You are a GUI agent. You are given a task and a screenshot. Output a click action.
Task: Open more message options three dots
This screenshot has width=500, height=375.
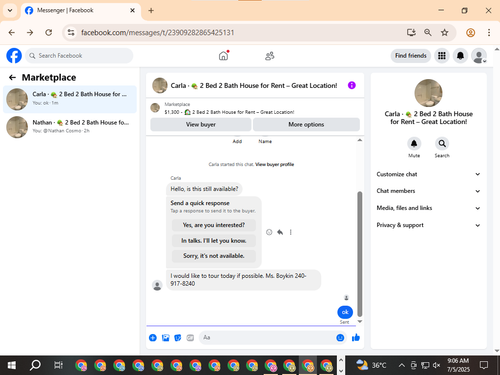click(291, 232)
